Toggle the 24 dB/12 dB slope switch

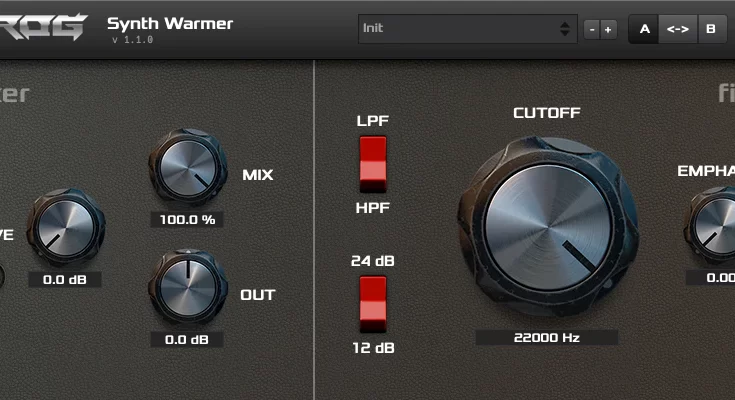point(373,303)
